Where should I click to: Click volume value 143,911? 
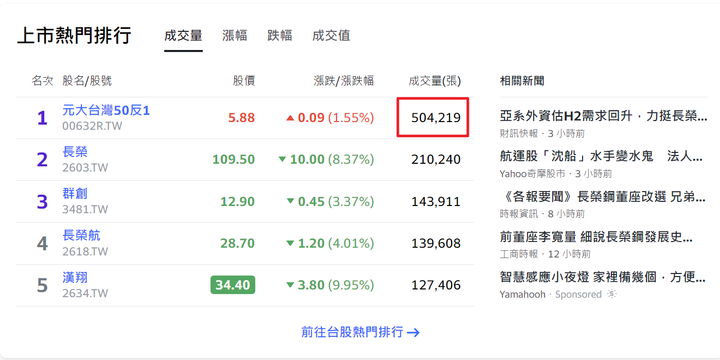pos(436,202)
